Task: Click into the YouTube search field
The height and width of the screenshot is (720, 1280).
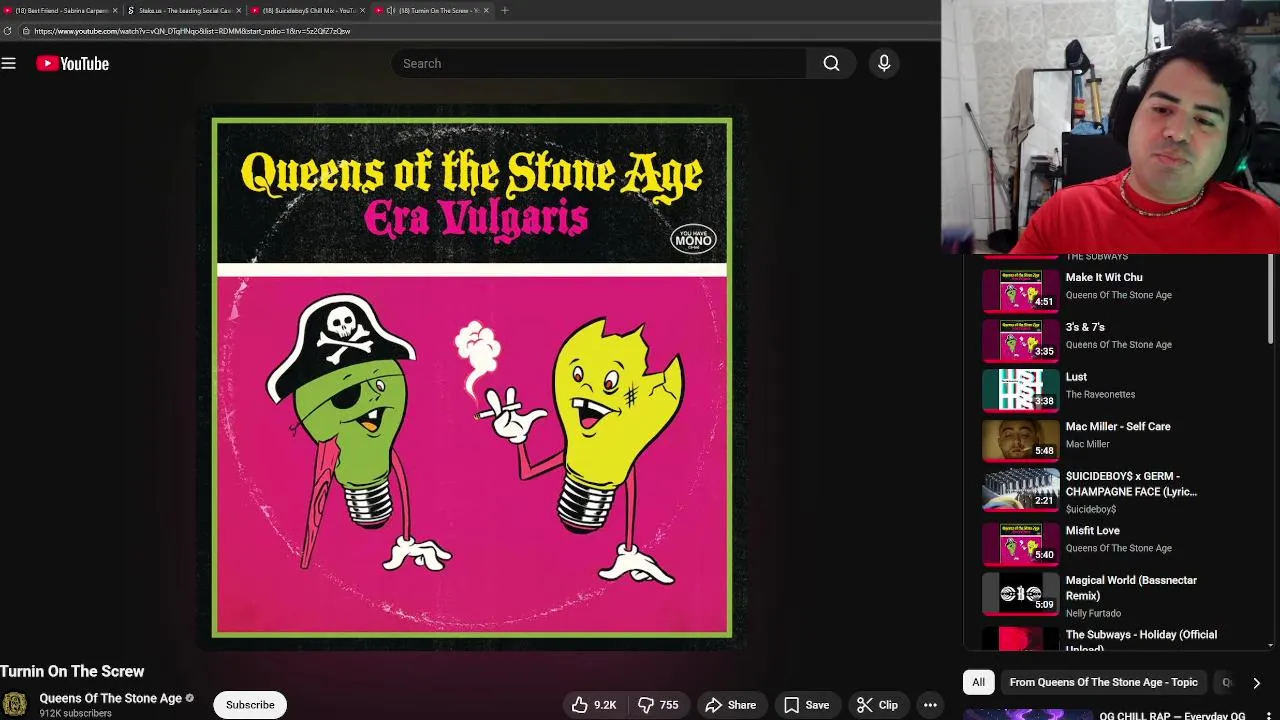Action: point(599,63)
